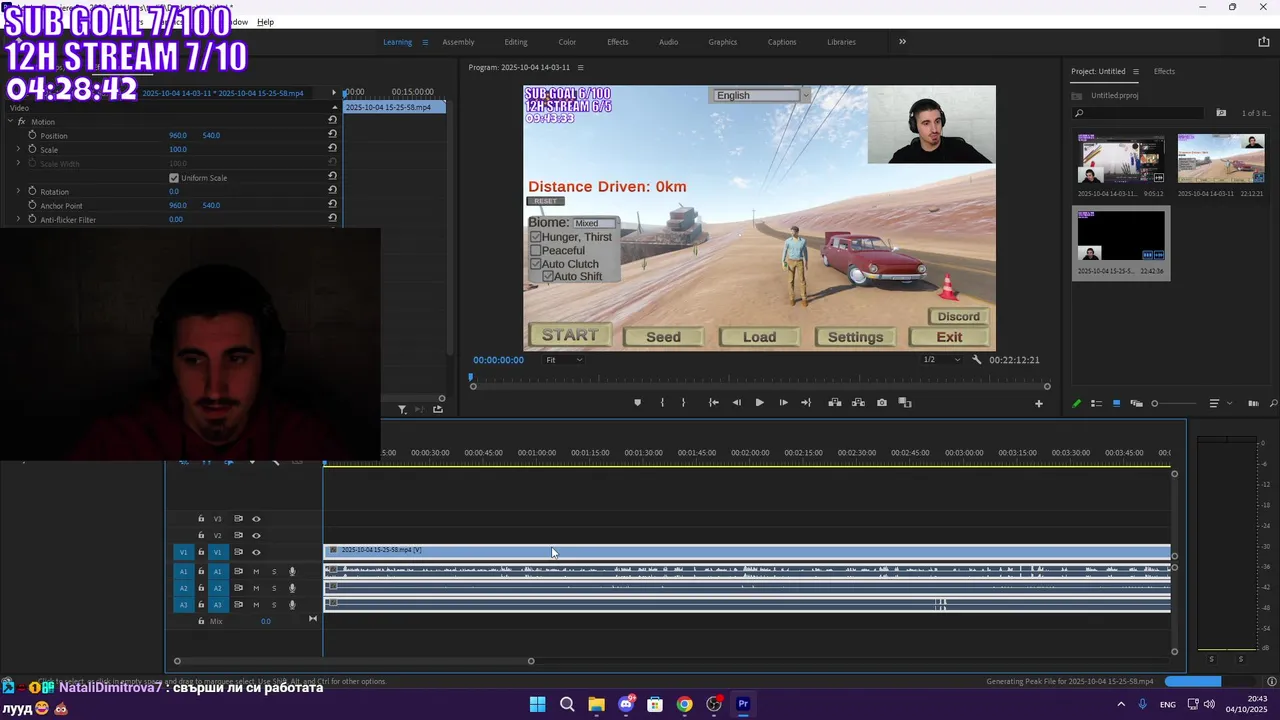1280x720 pixels.
Task: Reset the Rotation parameter
Action: (x=332, y=191)
